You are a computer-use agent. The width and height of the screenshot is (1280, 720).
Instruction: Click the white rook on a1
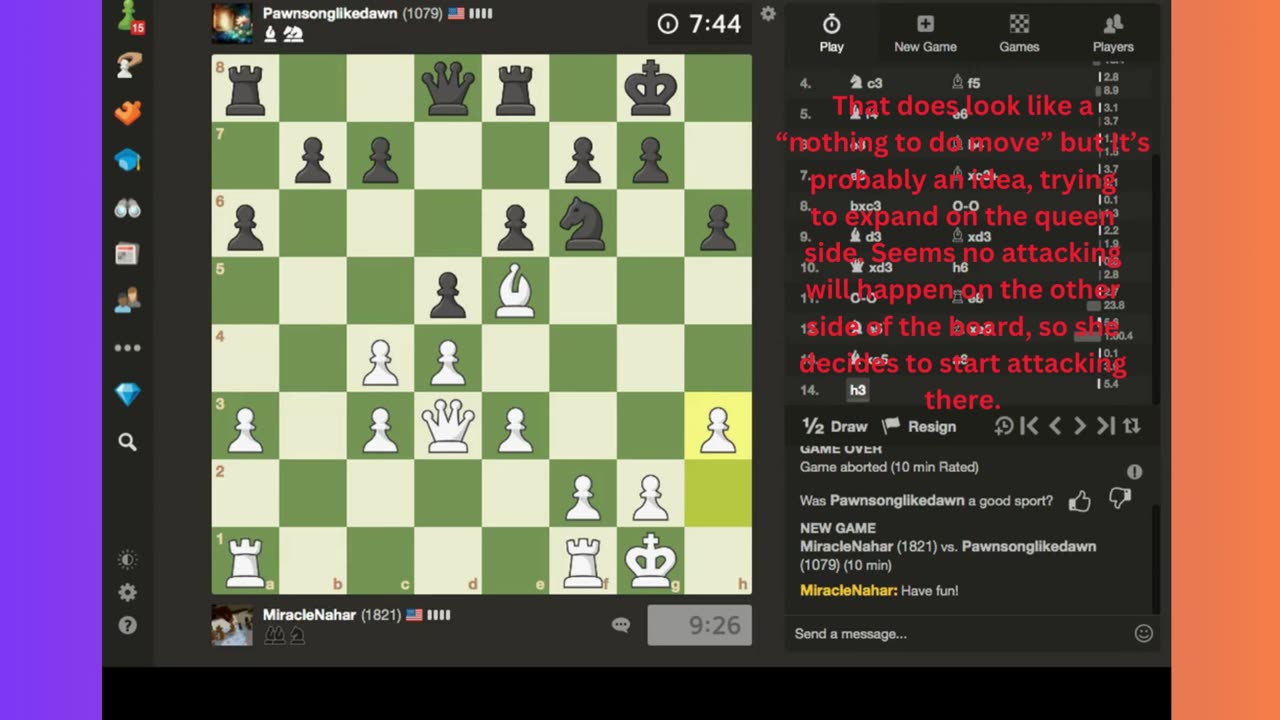[x=245, y=560]
